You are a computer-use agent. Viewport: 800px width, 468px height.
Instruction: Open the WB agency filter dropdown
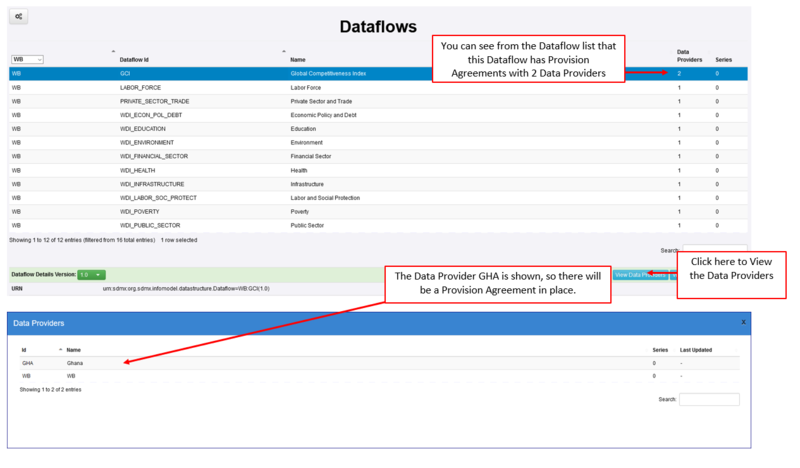click(27, 60)
